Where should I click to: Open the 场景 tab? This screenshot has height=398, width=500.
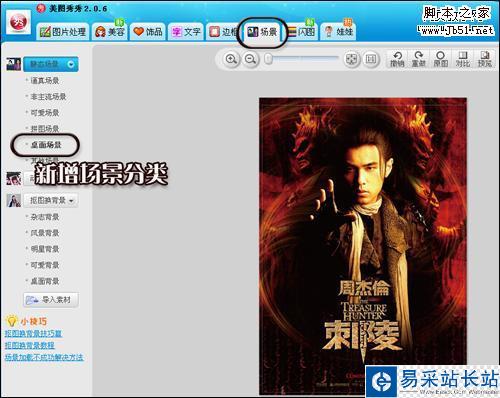[x=262, y=32]
